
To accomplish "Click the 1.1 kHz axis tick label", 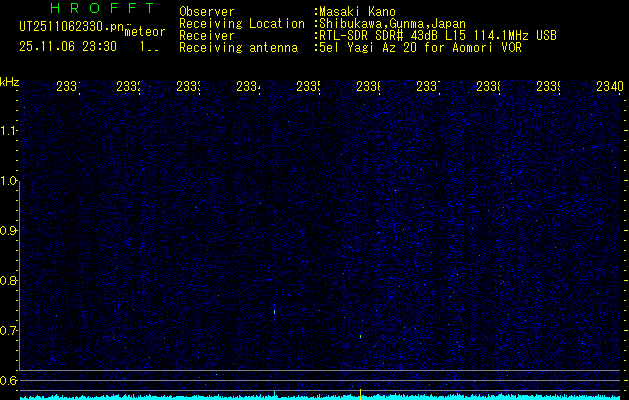I will tap(8, 131).
